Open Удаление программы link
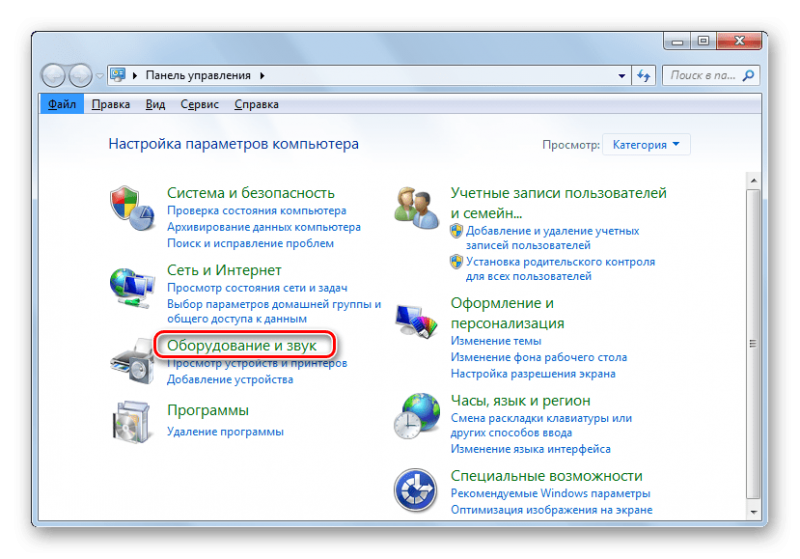Image resolution: width=800 pixels, height=559 pixels. [225, 431]
